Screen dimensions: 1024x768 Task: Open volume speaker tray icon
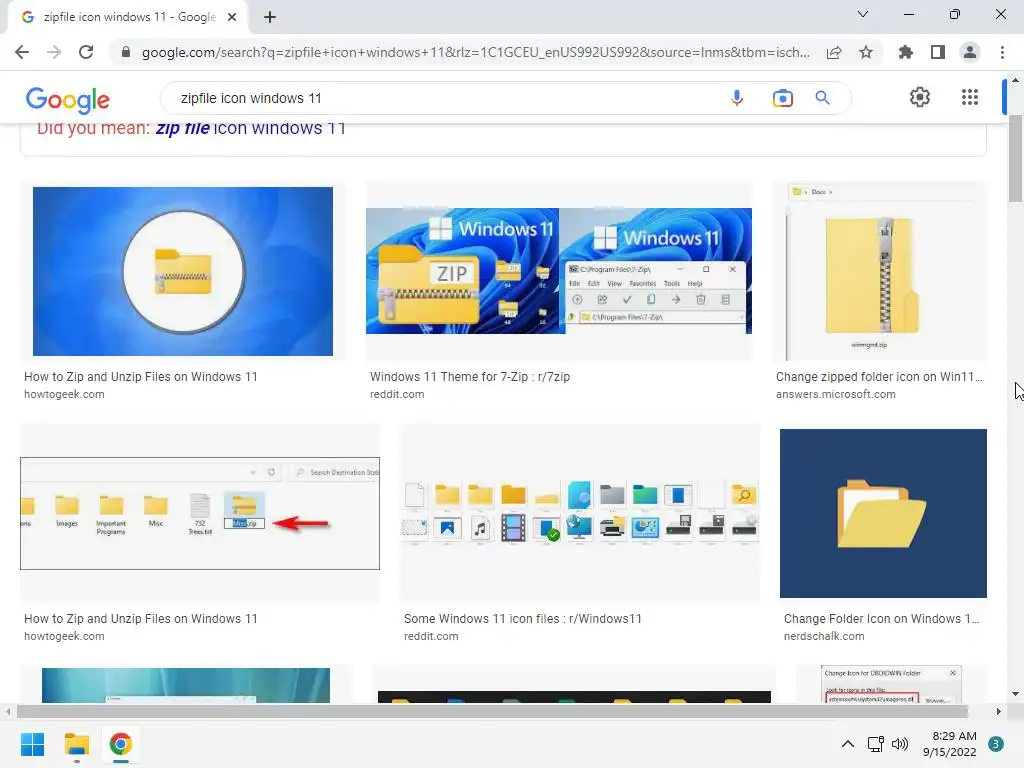pyautogui.click(x=900, y=744)
